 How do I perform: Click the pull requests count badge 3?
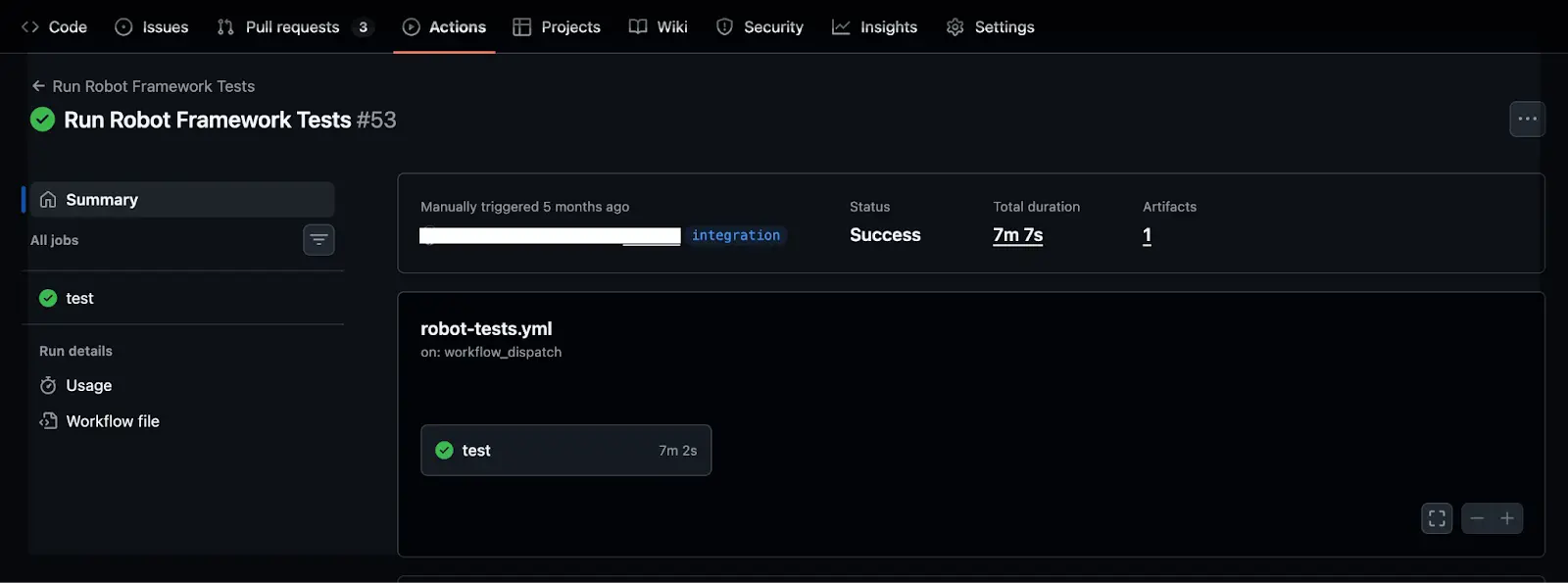coord(364,27)
